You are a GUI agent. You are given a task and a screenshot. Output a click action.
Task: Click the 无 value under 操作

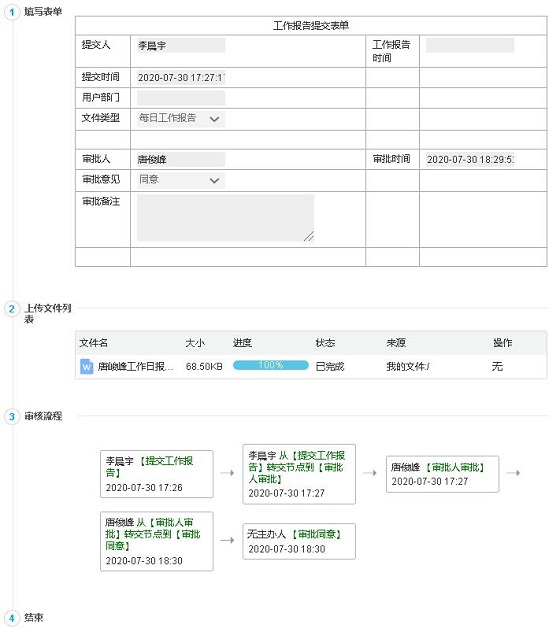click(497, 366)
